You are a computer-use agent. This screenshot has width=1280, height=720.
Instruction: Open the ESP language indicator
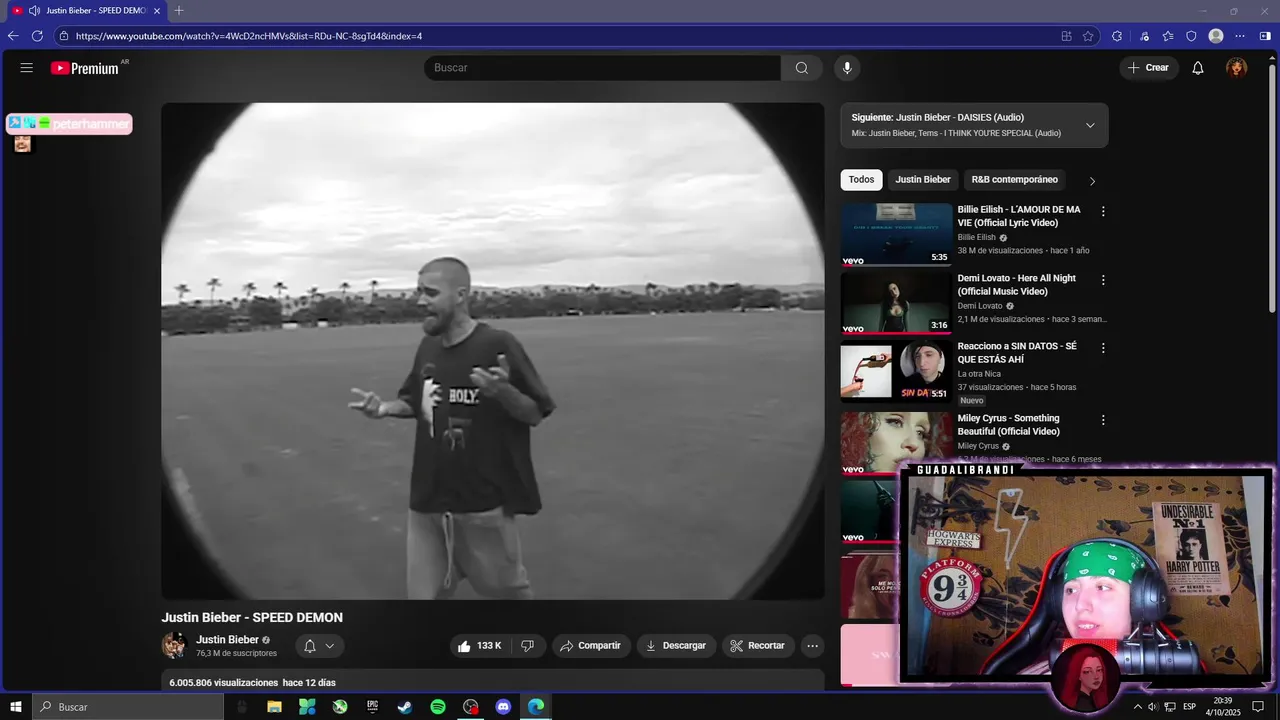(x=1191, y=707)
